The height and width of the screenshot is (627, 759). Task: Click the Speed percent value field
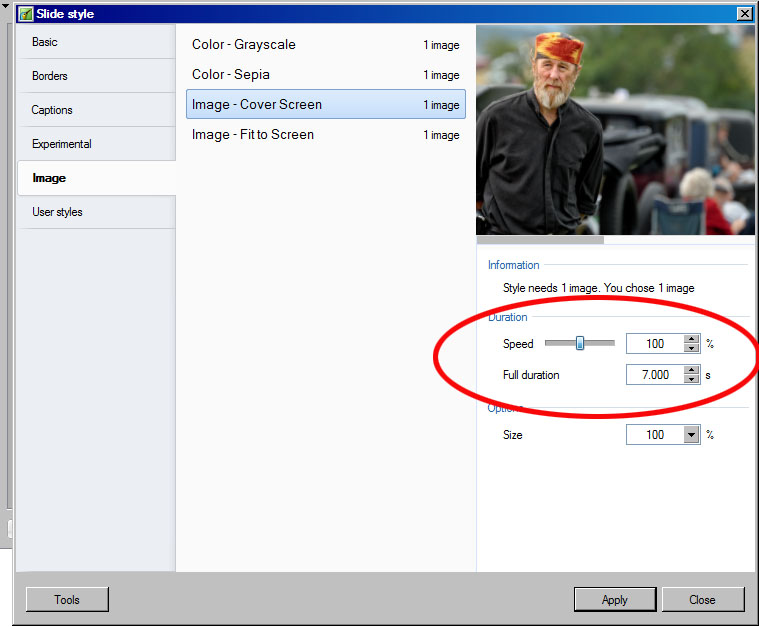(655, 344)
